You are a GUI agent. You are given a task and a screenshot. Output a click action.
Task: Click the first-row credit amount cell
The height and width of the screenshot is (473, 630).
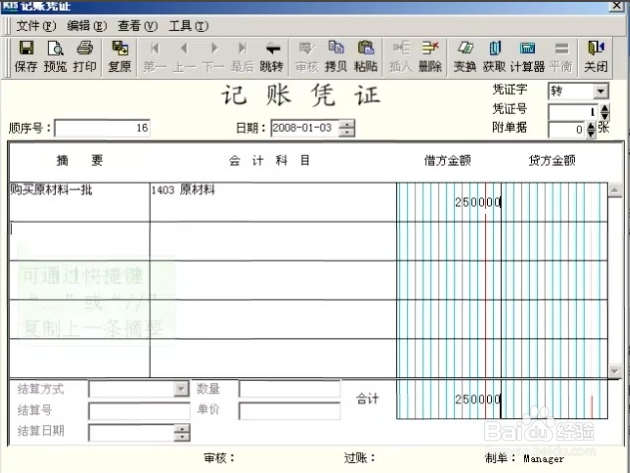click(554, 202)
